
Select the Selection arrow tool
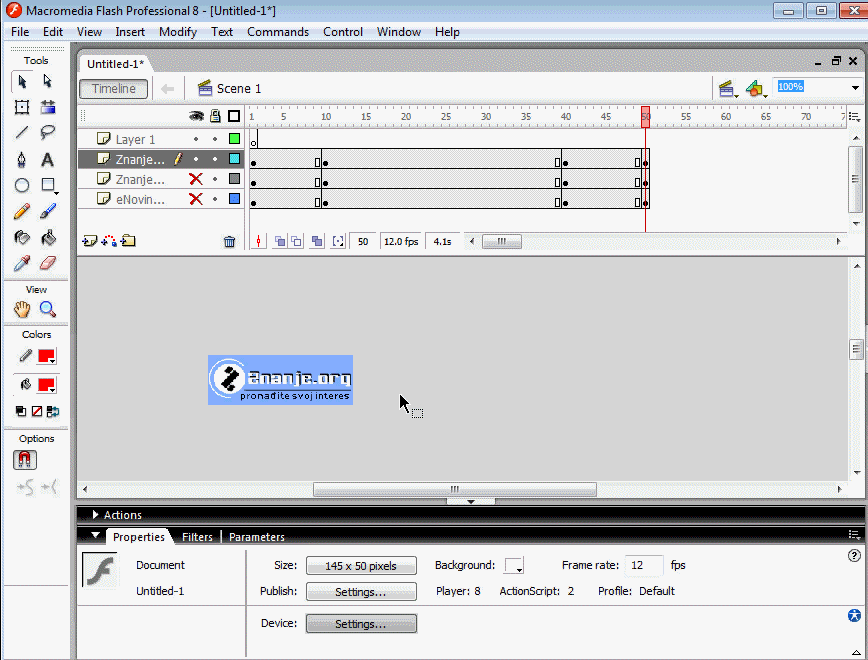coord(22,81)
